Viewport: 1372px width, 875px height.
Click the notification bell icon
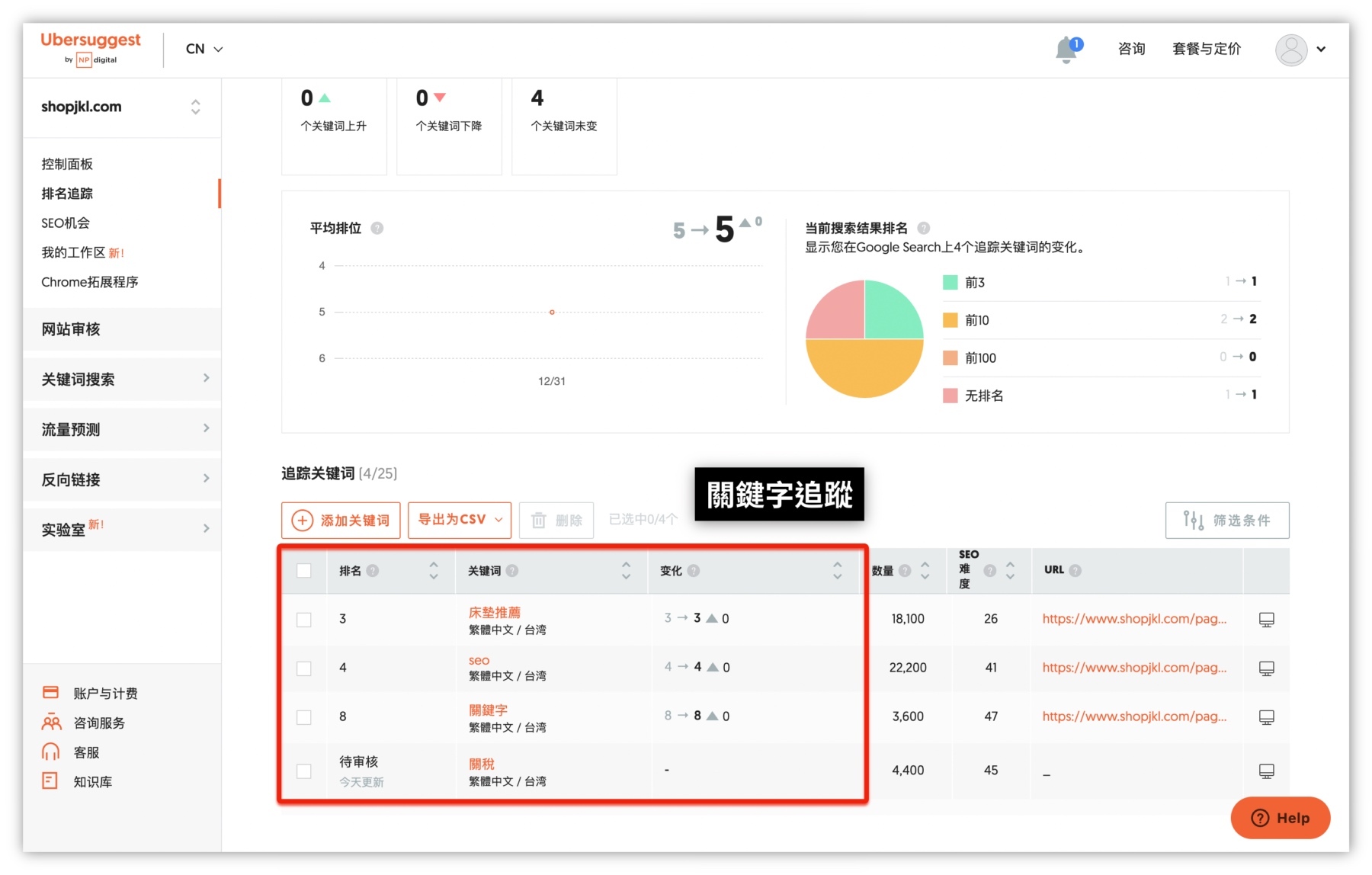1066,50
